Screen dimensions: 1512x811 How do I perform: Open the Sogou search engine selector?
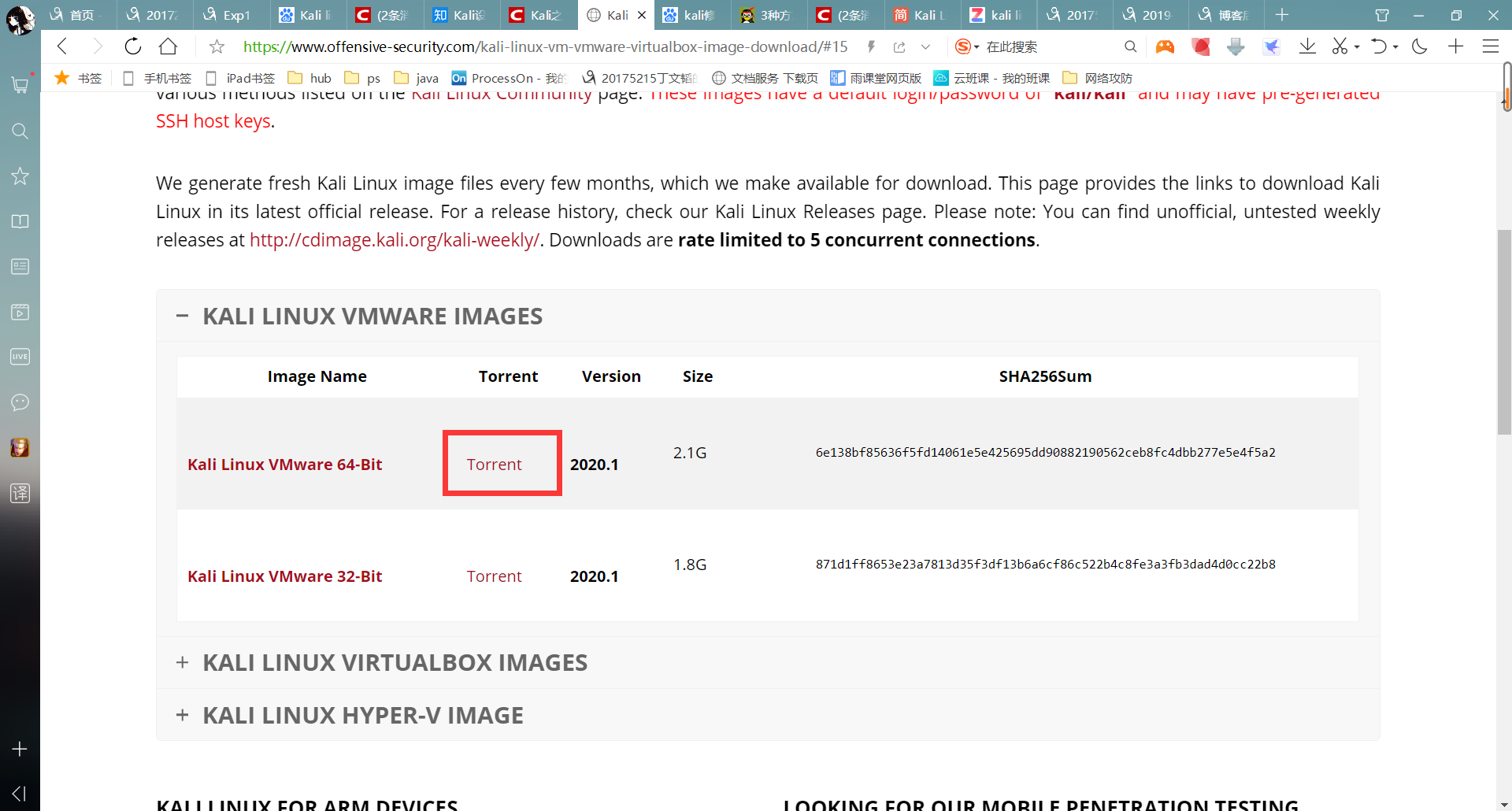point(966,46)
